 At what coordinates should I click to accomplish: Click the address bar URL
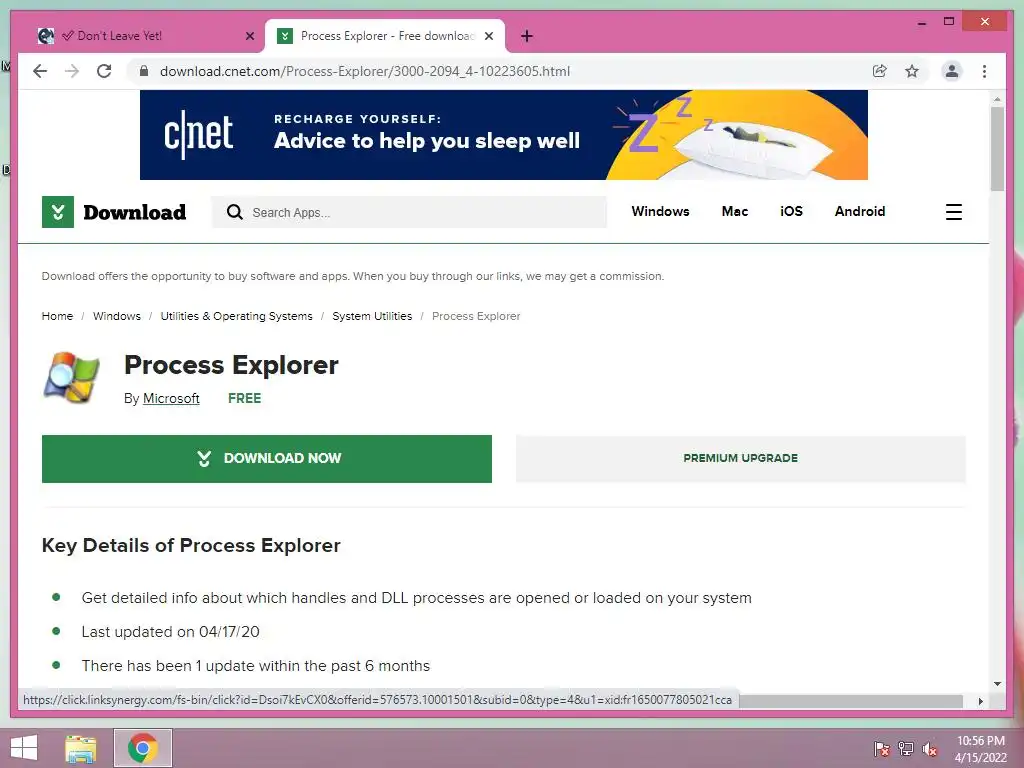(364, 71)
